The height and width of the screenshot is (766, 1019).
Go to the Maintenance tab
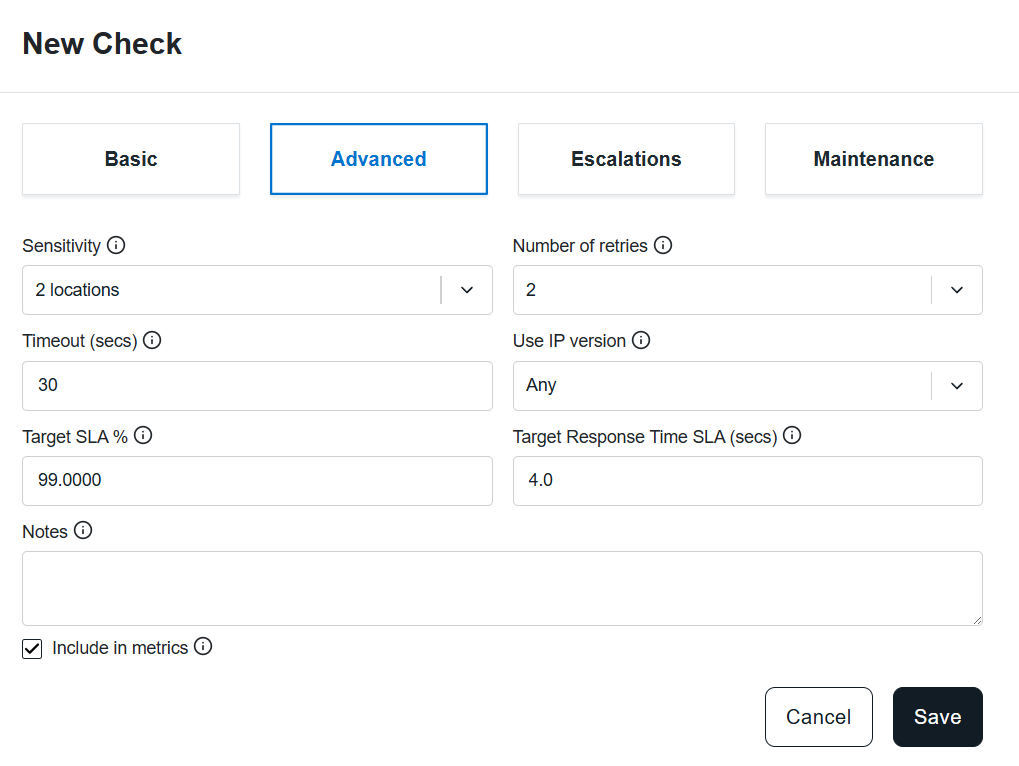click(874, 159)
